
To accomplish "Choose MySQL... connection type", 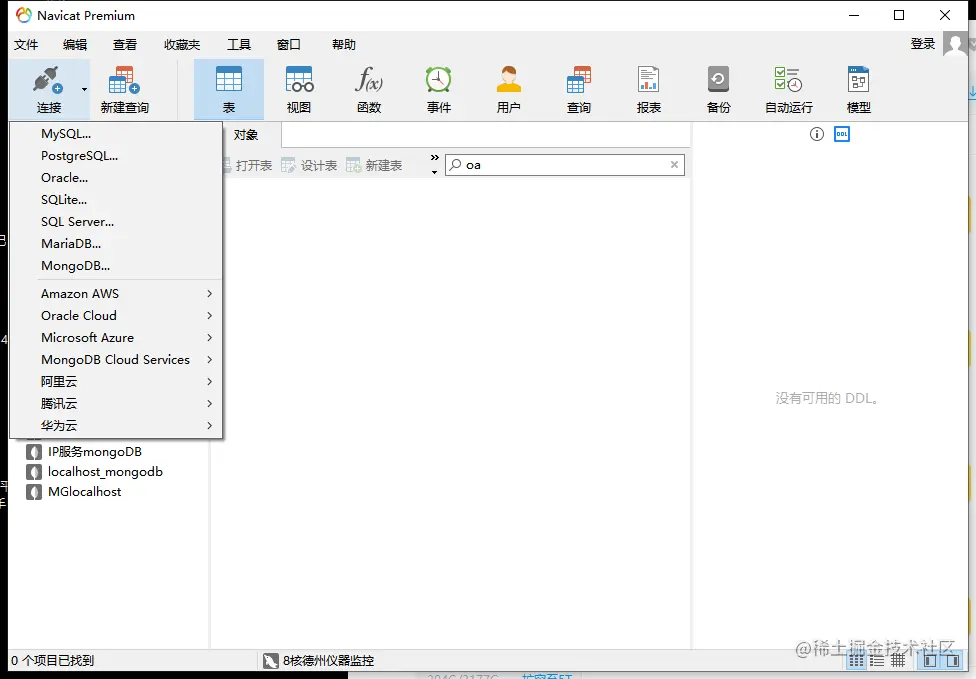I will pyautogui.click(x=116, y=134).
